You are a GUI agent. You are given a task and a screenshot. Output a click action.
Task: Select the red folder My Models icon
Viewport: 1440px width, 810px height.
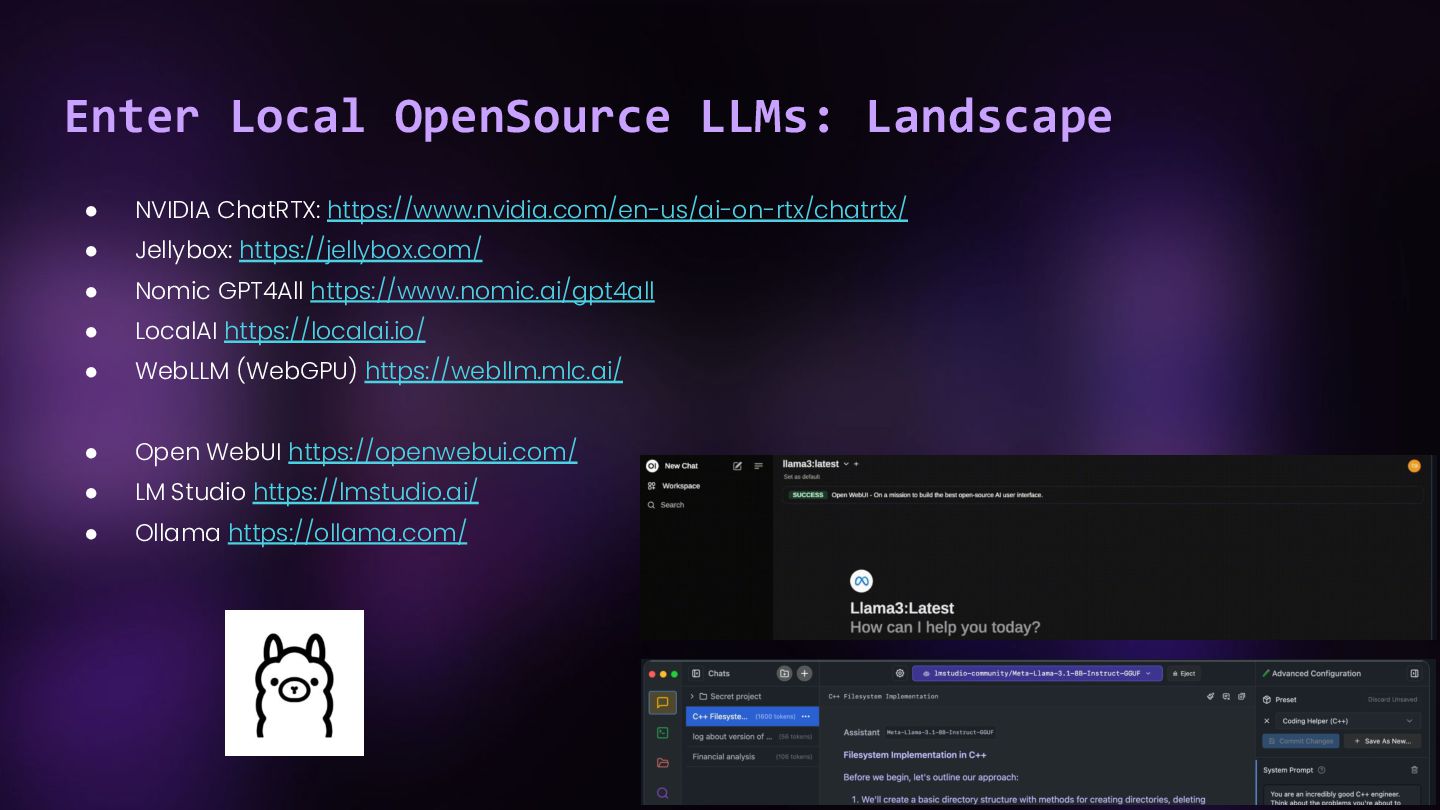pos(662,763)
